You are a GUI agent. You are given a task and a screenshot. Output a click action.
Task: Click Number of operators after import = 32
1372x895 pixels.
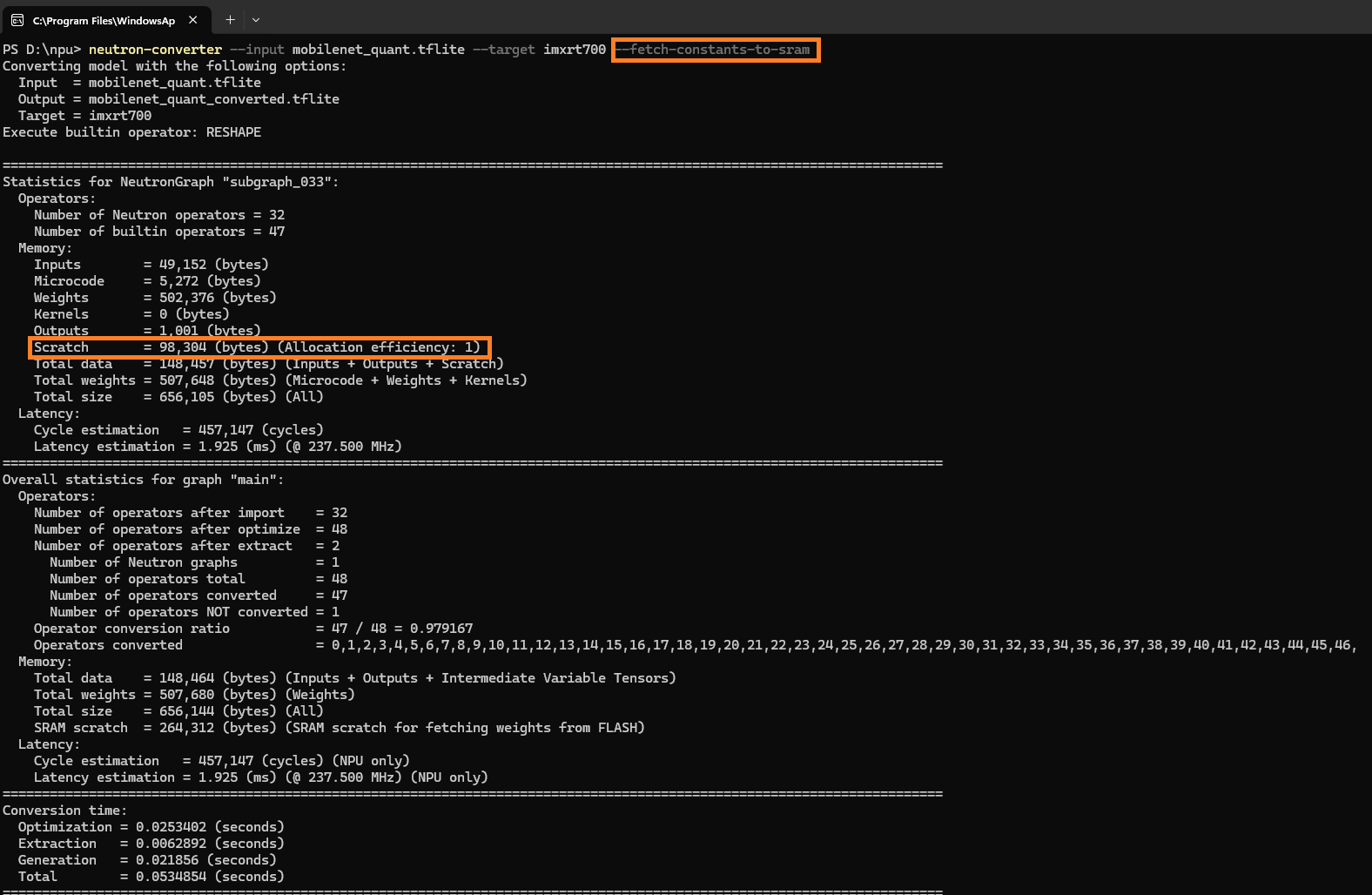pyautogui.click(x=191, y=513)
